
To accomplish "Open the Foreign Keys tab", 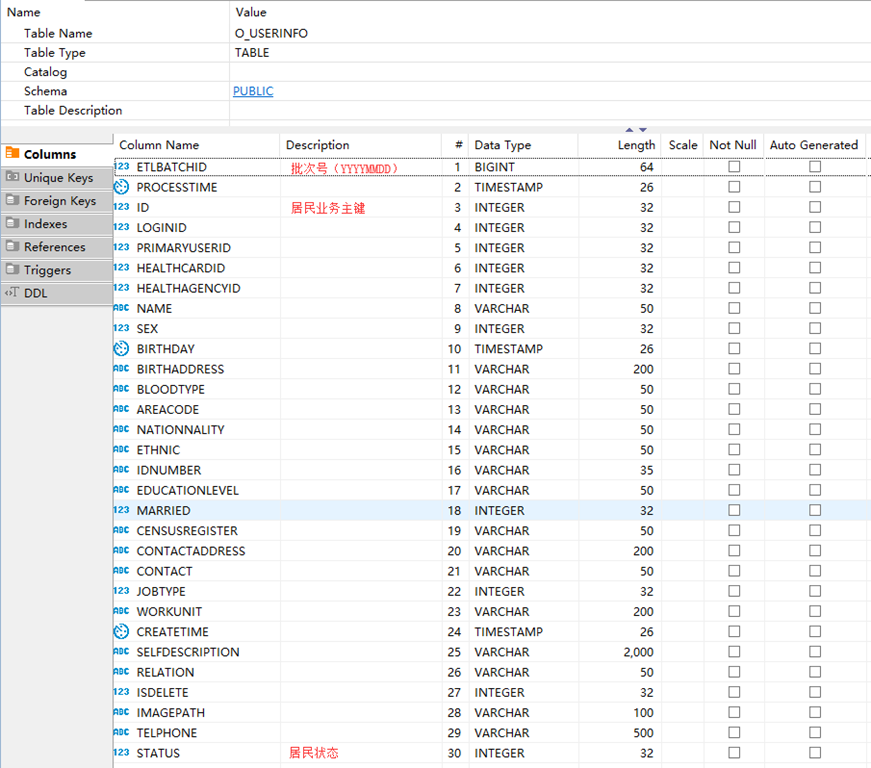I will (x=57, y=200).
